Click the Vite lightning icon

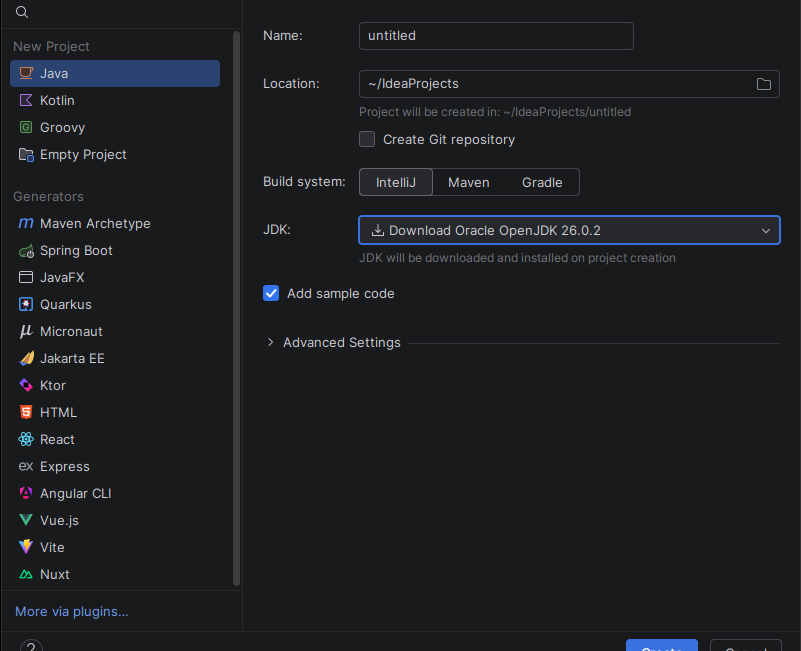(x=26, y=547)
